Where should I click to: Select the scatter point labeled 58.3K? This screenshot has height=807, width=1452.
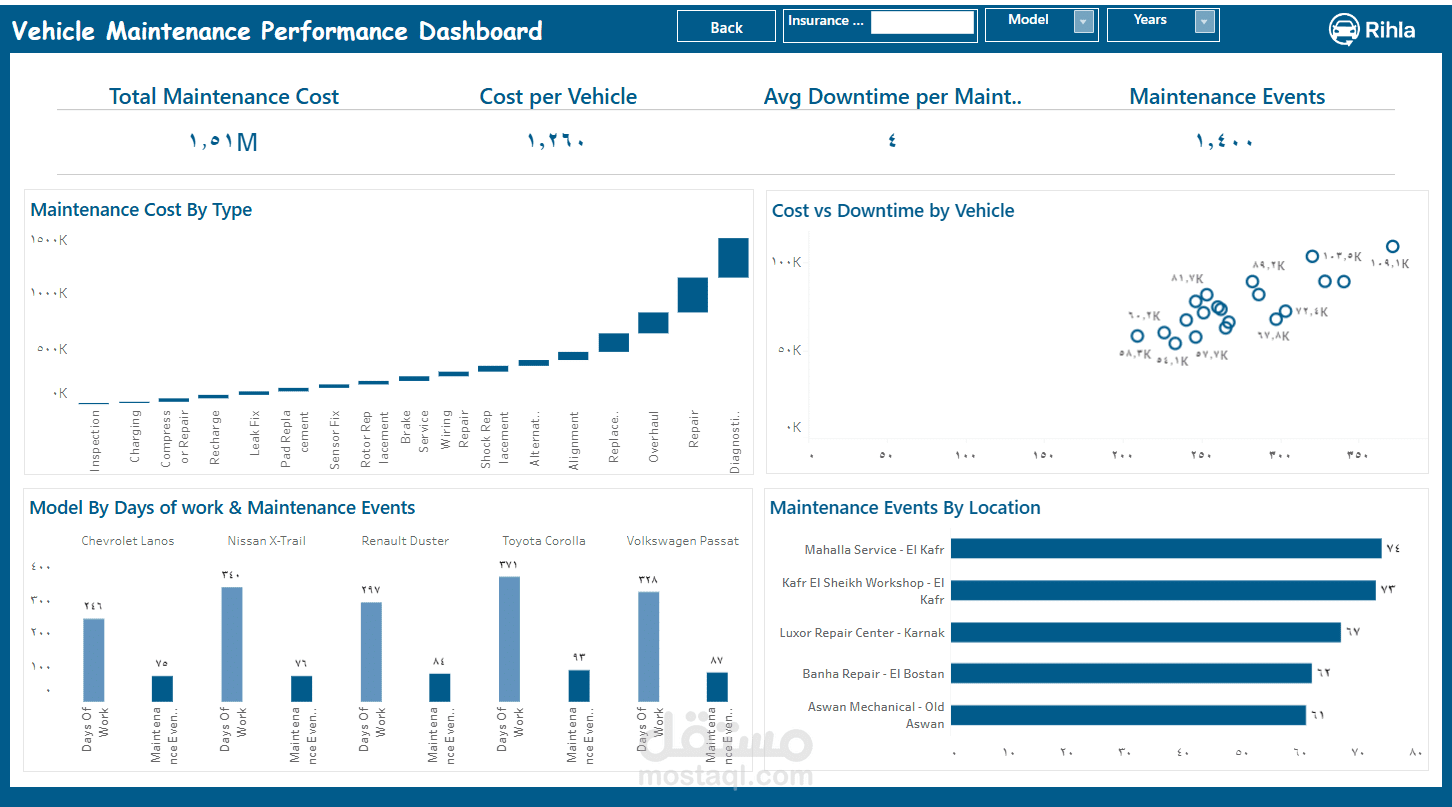pyautogui.click(x=1137, y=336)
